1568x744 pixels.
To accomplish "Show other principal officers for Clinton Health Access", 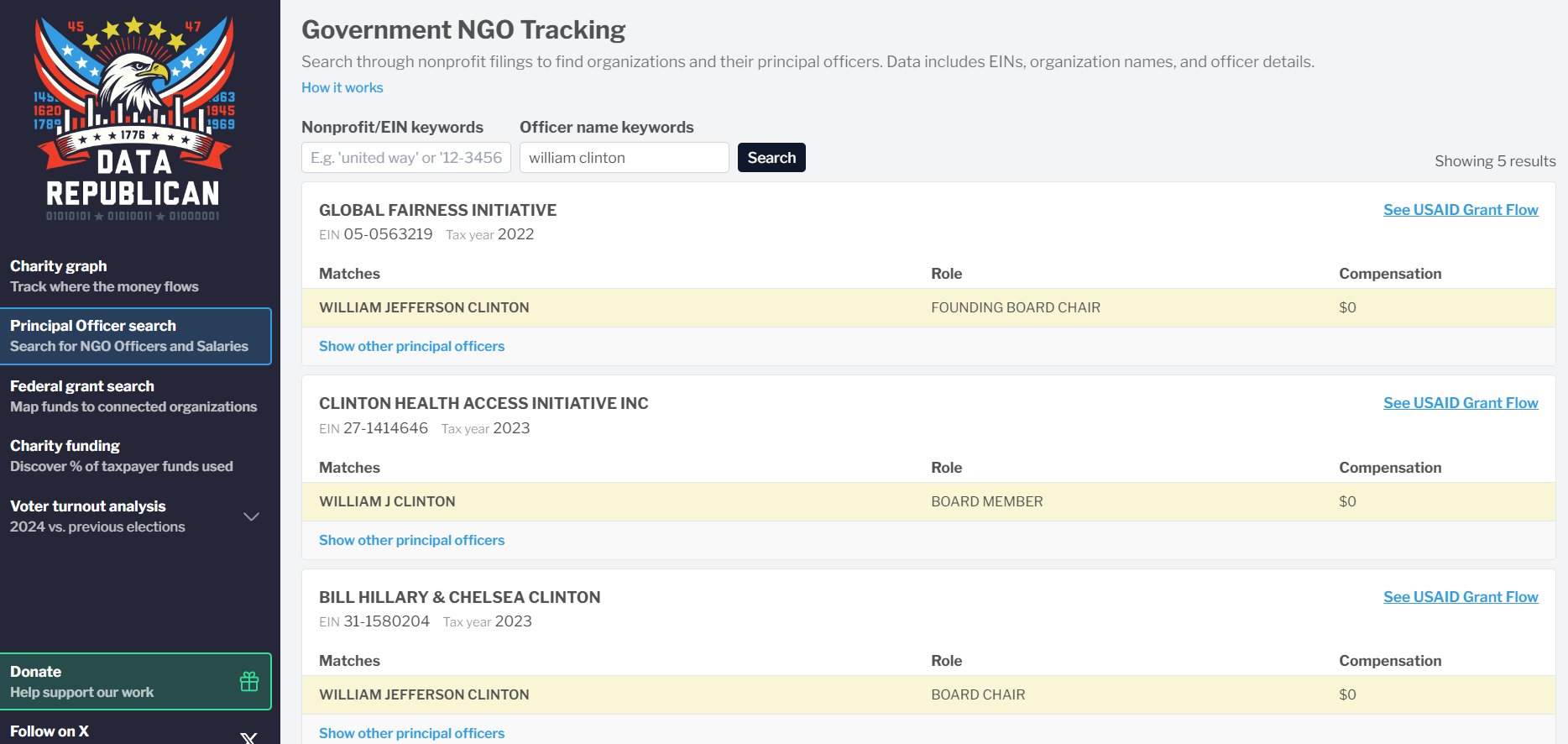I will click(412, 540).
